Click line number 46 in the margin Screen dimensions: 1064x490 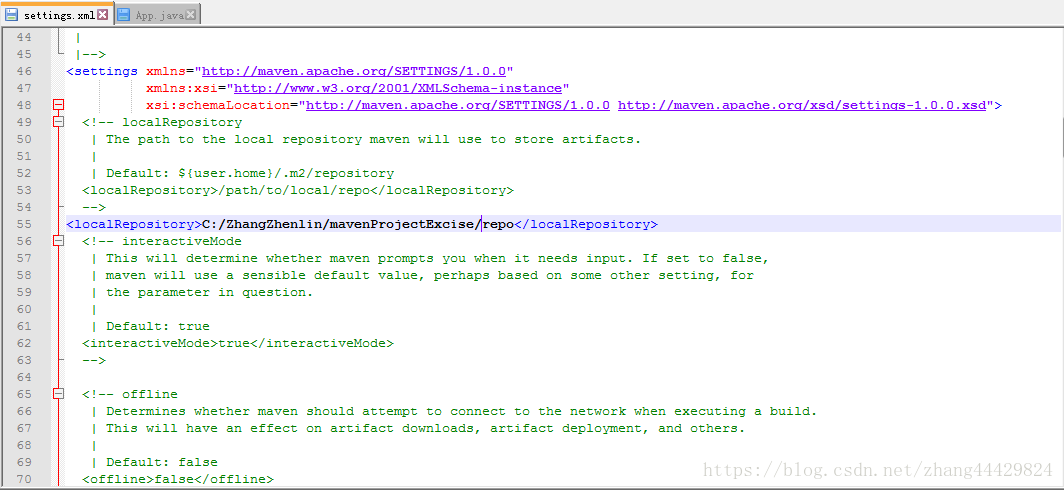[24, 71]
